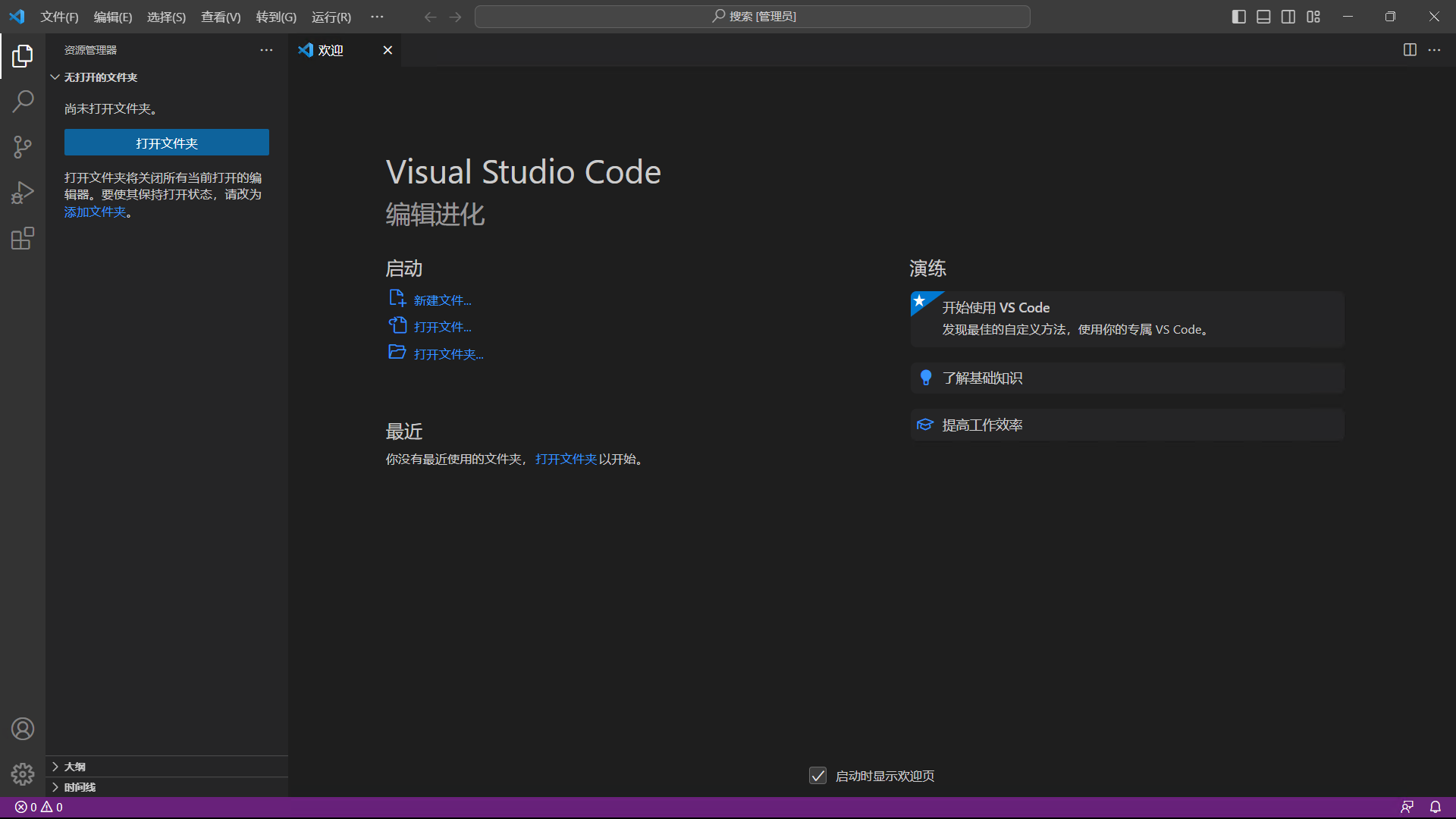Open notifications bell in status bar
This screenshot has height=819, width=1456.
pyautogui.click(x=1436, y=808)
